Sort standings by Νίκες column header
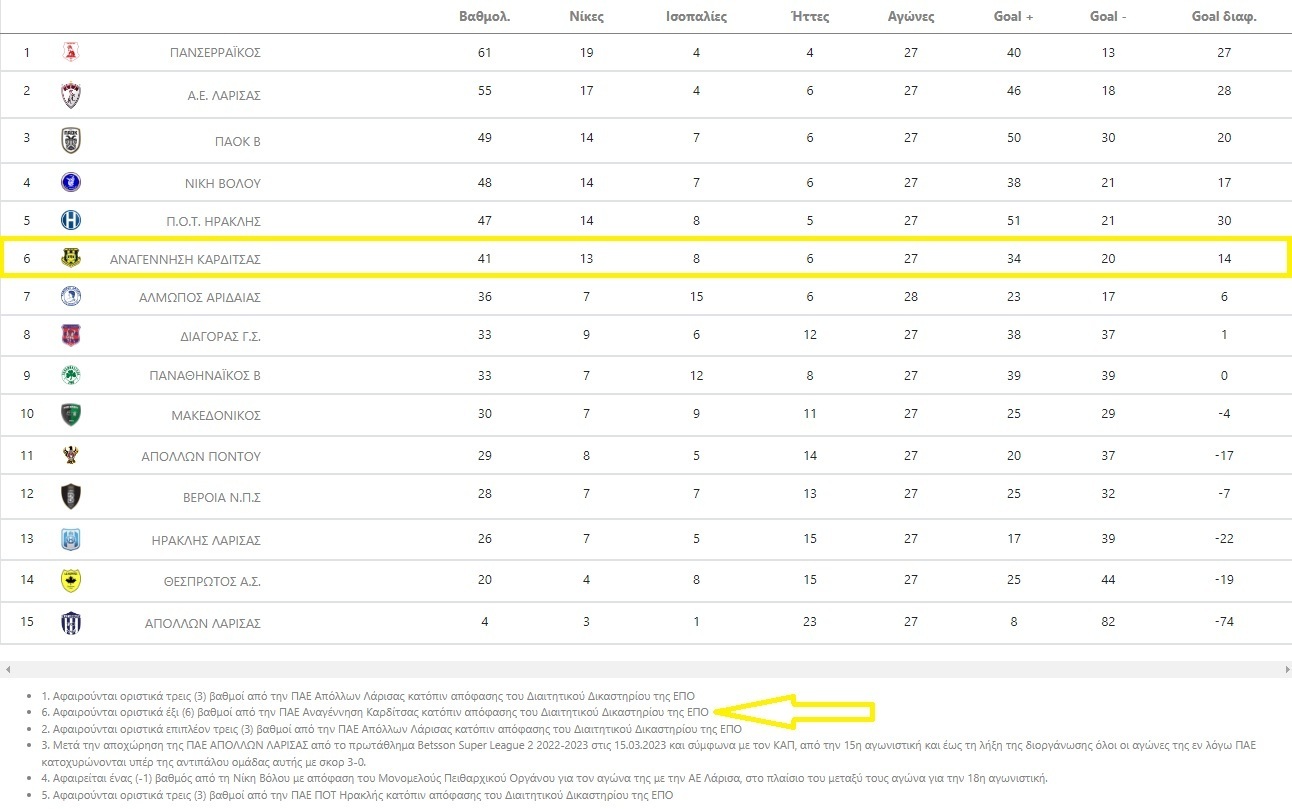 [x=586, y=17]
